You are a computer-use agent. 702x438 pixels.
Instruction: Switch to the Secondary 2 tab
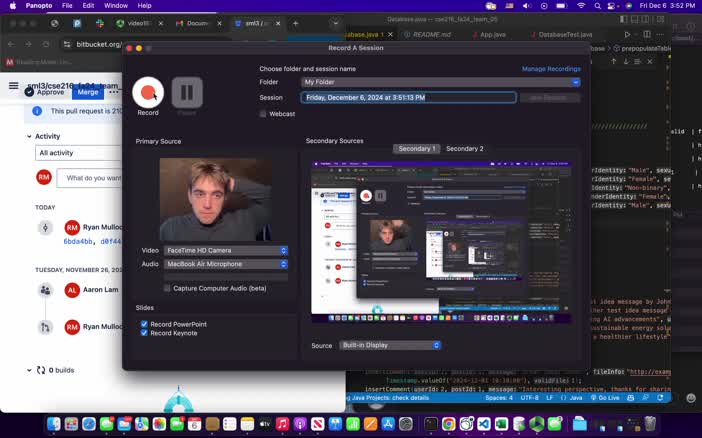click(x=464, y=148)
